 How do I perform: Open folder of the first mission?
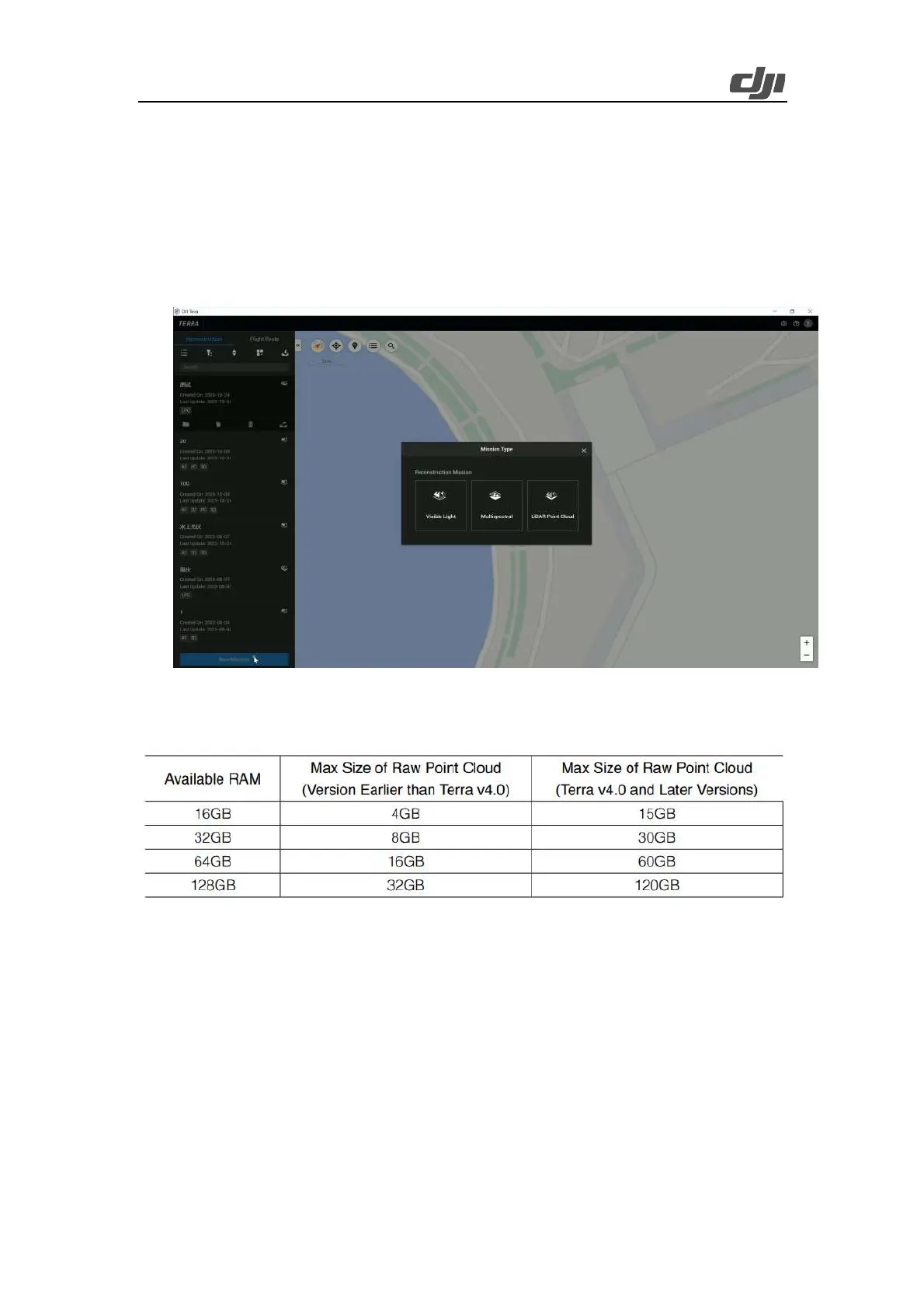point(186,425)
